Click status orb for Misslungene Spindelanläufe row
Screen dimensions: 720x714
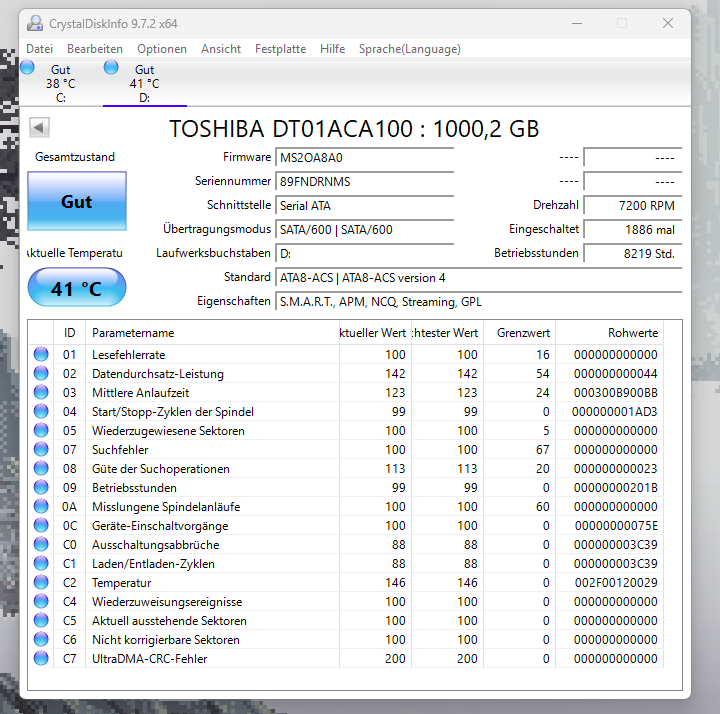tap(41, 506)
